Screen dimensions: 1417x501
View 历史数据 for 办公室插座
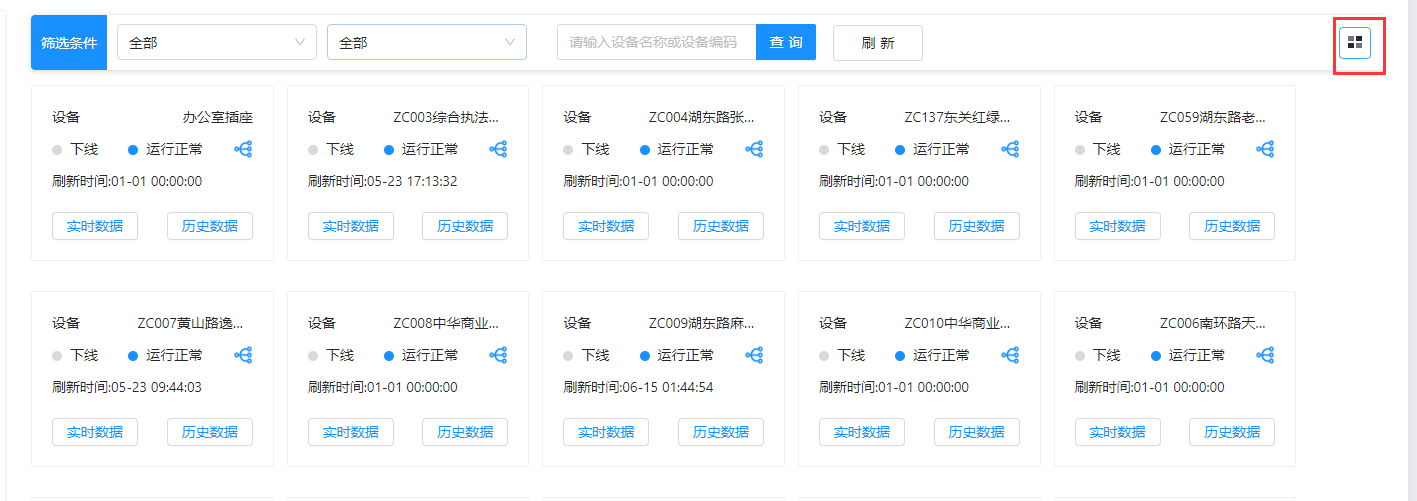click(210, 226)
